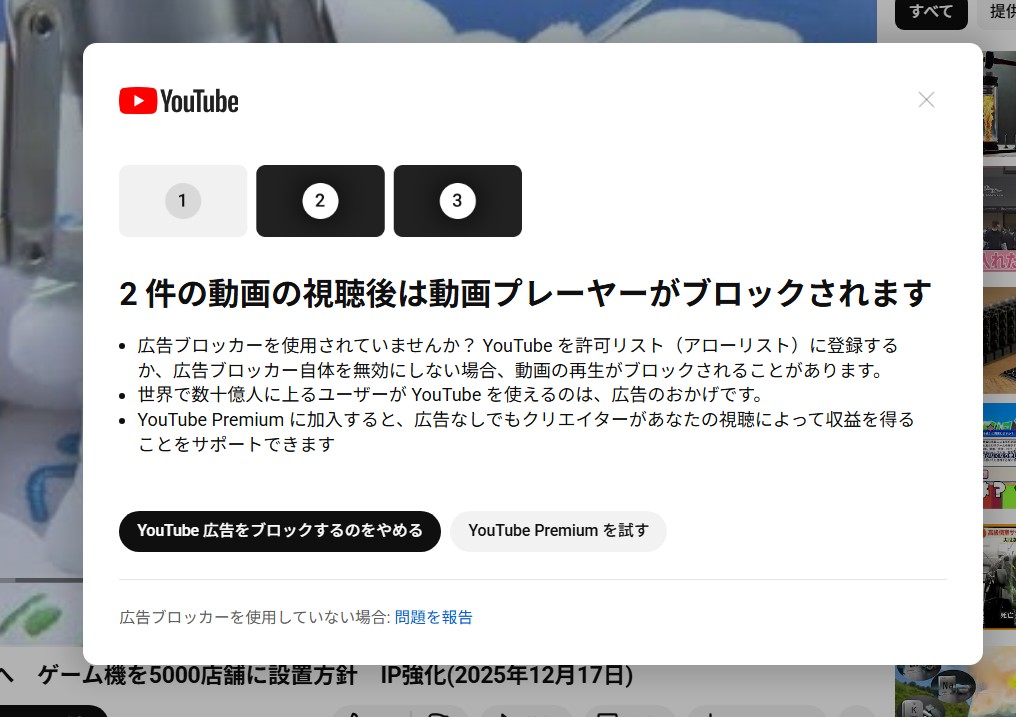Select the step 2 indicator box
Image resolution: width=1016 pixels, height=717 pixels.
click(x=320, y=201)
